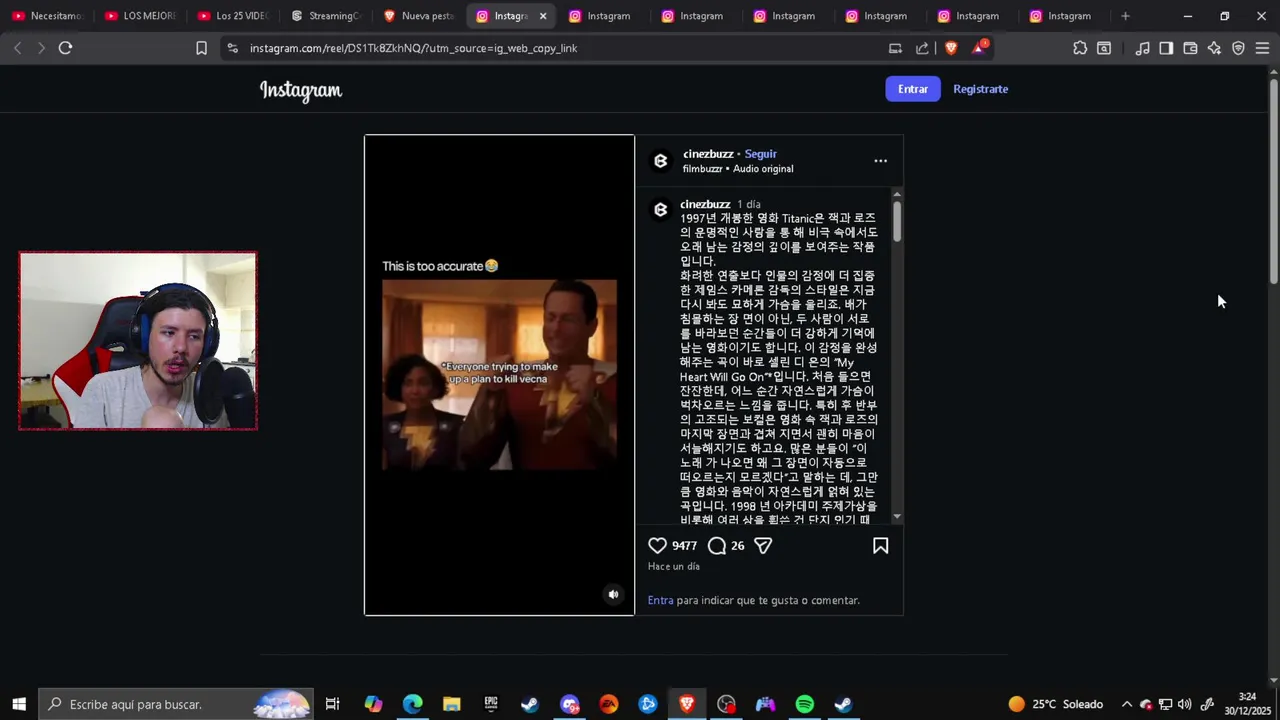Open Brave Wallet icon
Image resolution: width=1280 pixels, height=720 pixels.
point(1190,48)
